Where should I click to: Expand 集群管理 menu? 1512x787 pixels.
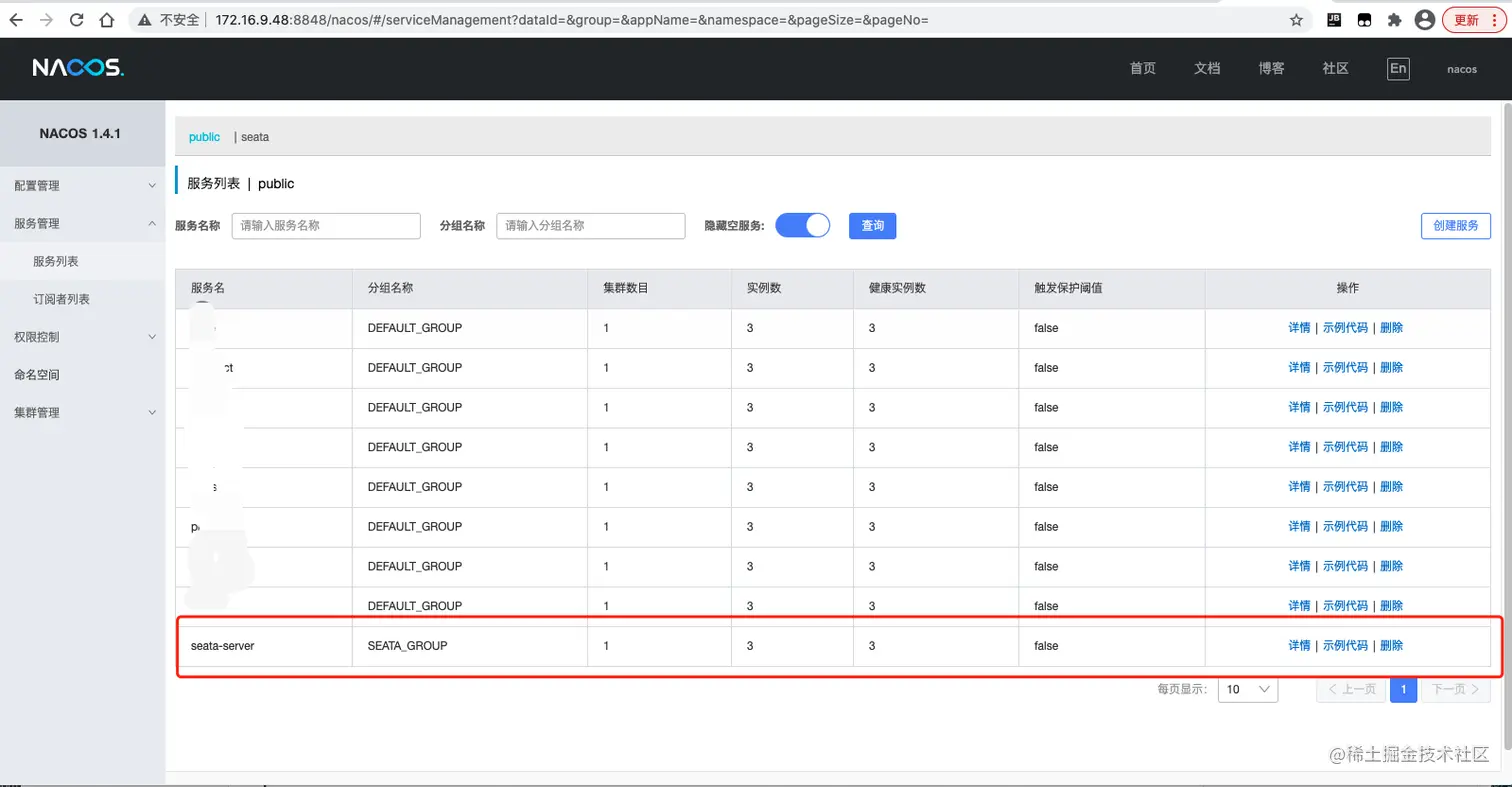pos(82,412)
